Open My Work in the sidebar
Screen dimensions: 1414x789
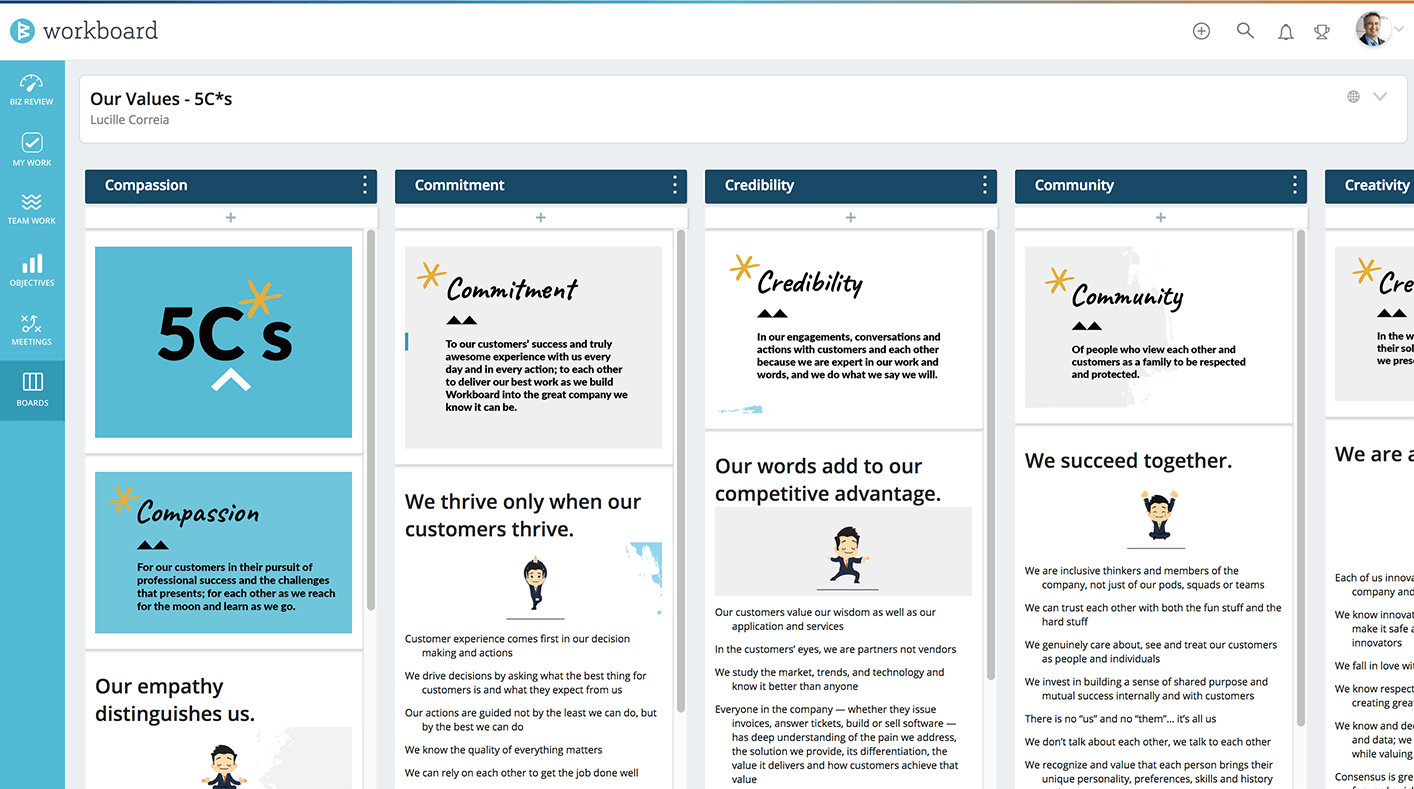click(x=32, y=150)
